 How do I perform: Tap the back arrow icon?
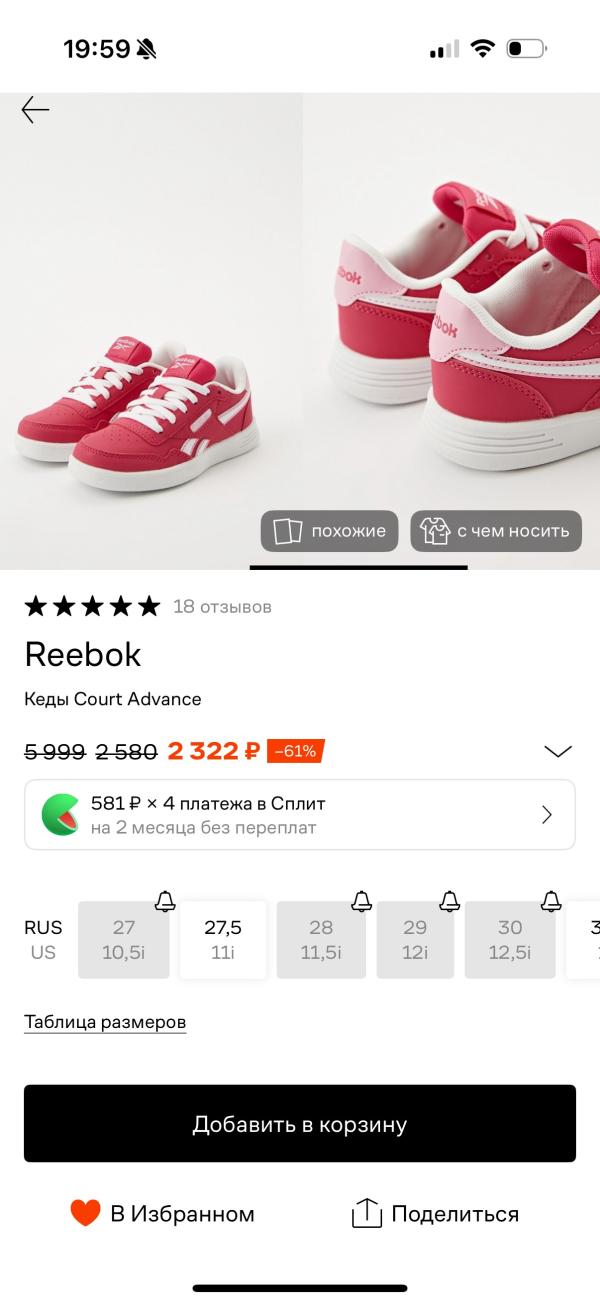point(35,110)
